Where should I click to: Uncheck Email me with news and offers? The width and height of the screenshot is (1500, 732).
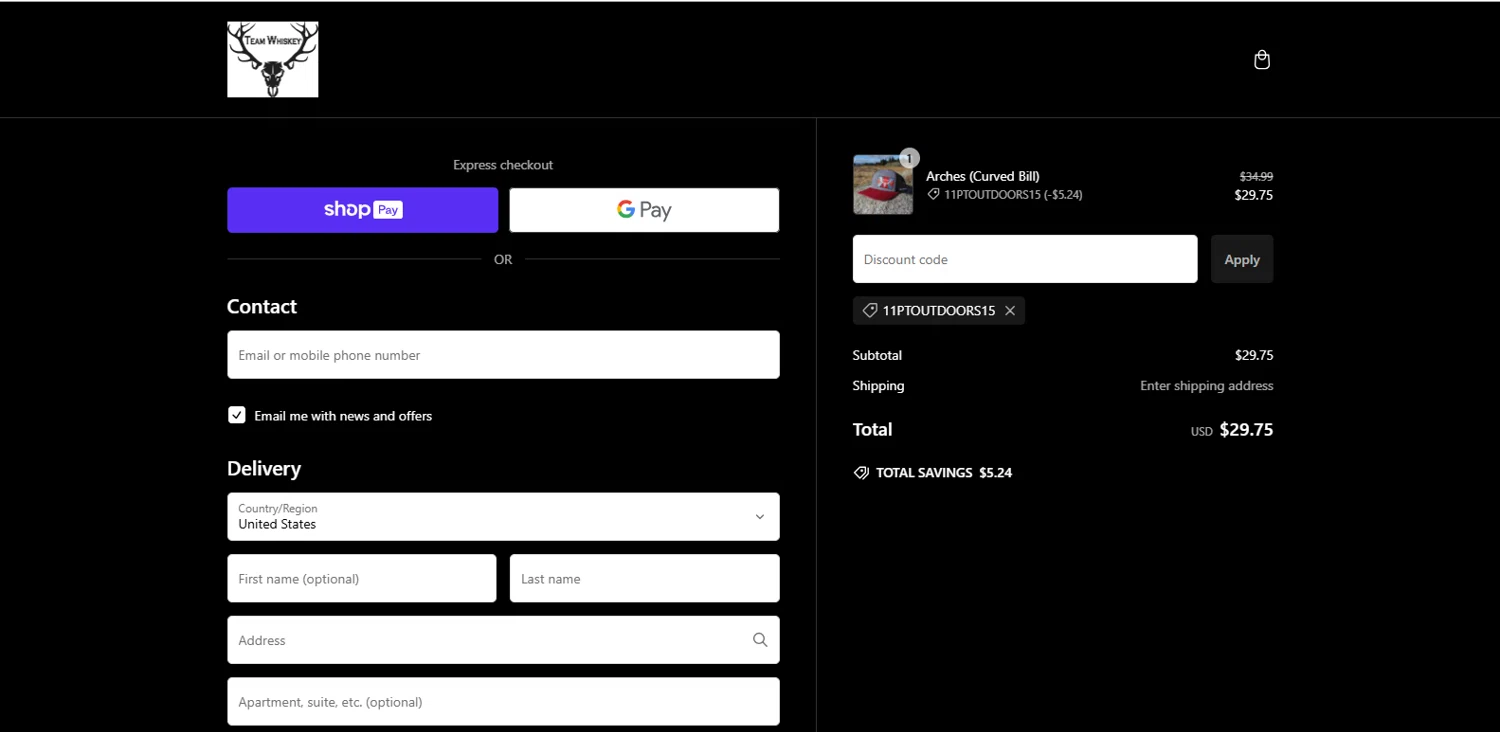237,415
